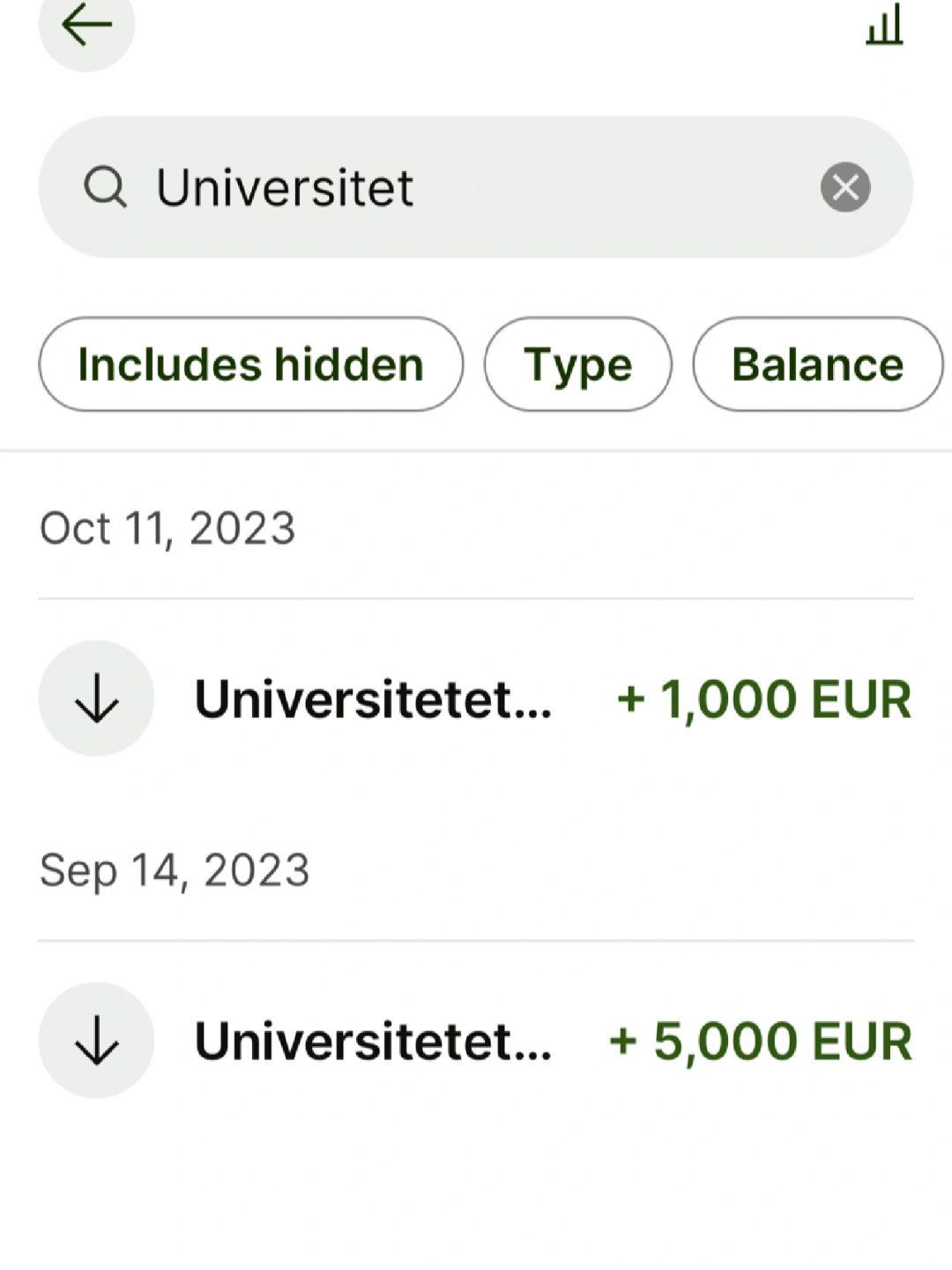Select the + 5,000 EUR amount
Image resolution: width=952 pixels, height=1270 pixels.
760,1041
